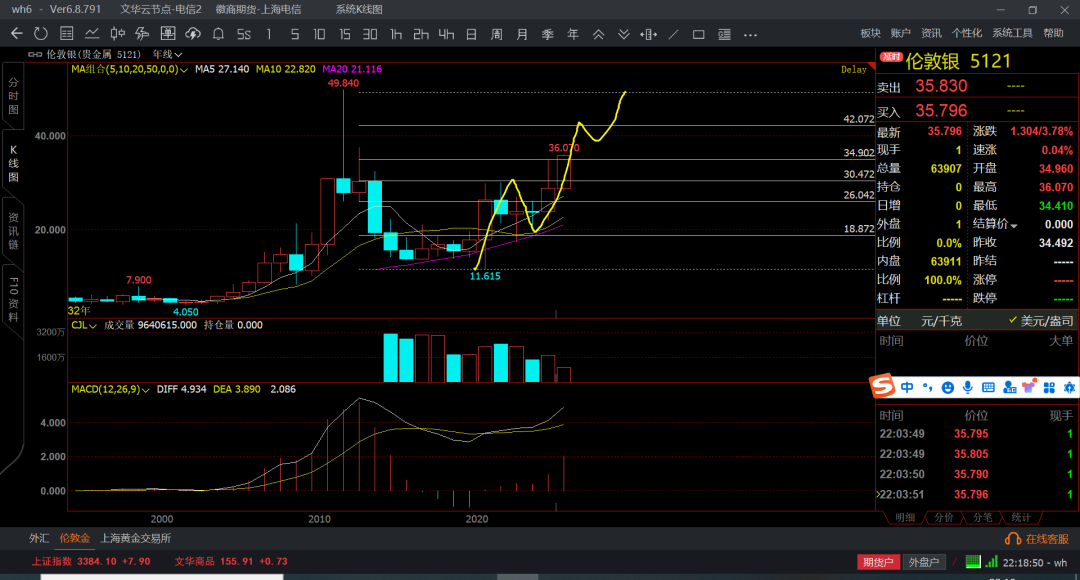Select the 1h period button

point(396,34)
